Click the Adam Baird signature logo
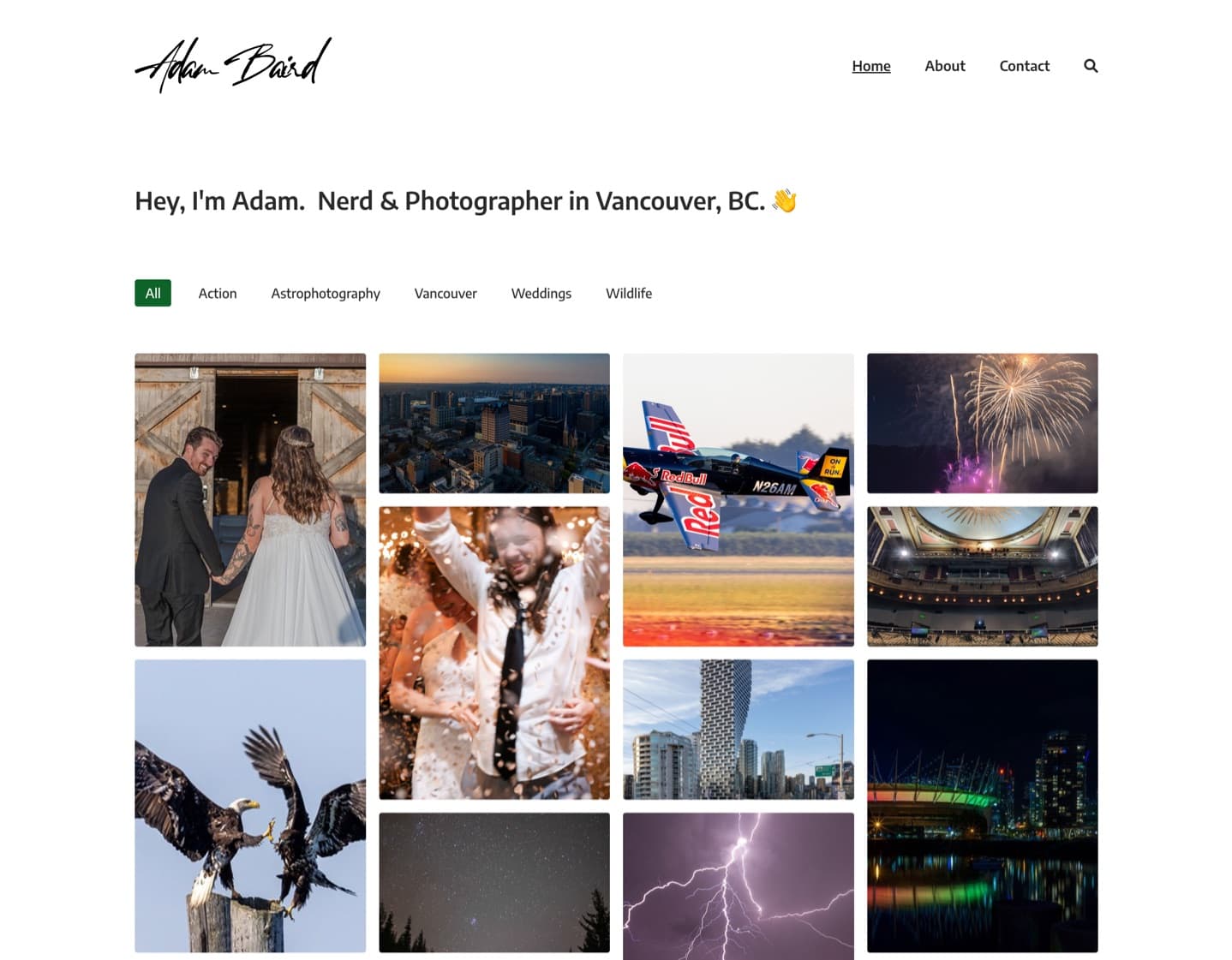 pos(233,64)
